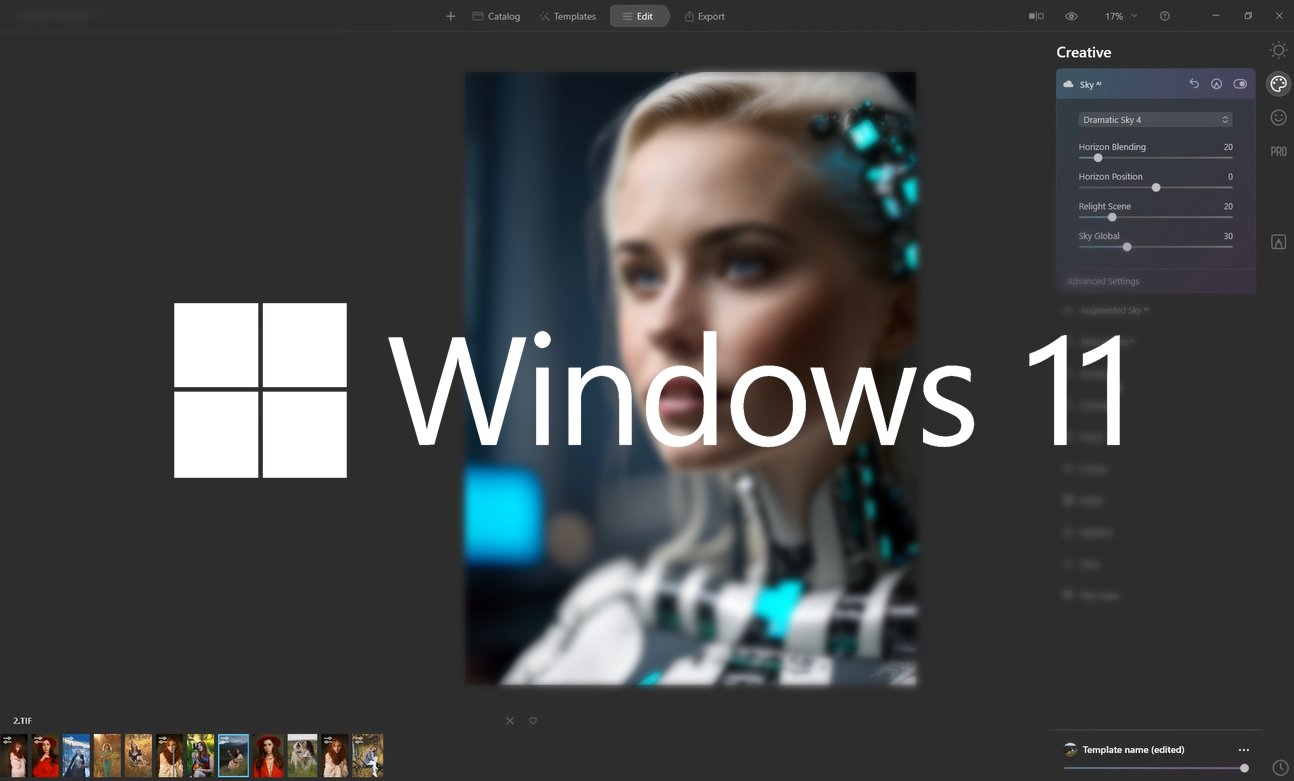Select the Edit tab
1294x781 pixels.
coord(639,16)
